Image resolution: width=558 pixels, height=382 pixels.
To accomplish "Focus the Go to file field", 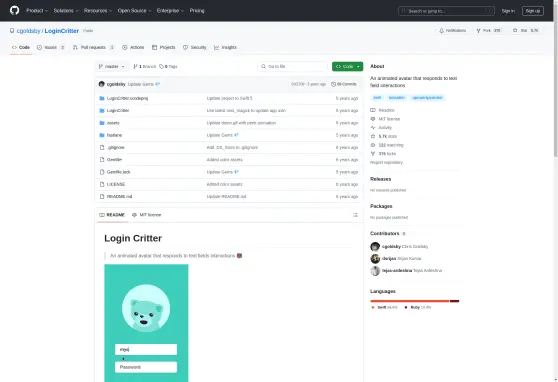I will click(293, 67).
